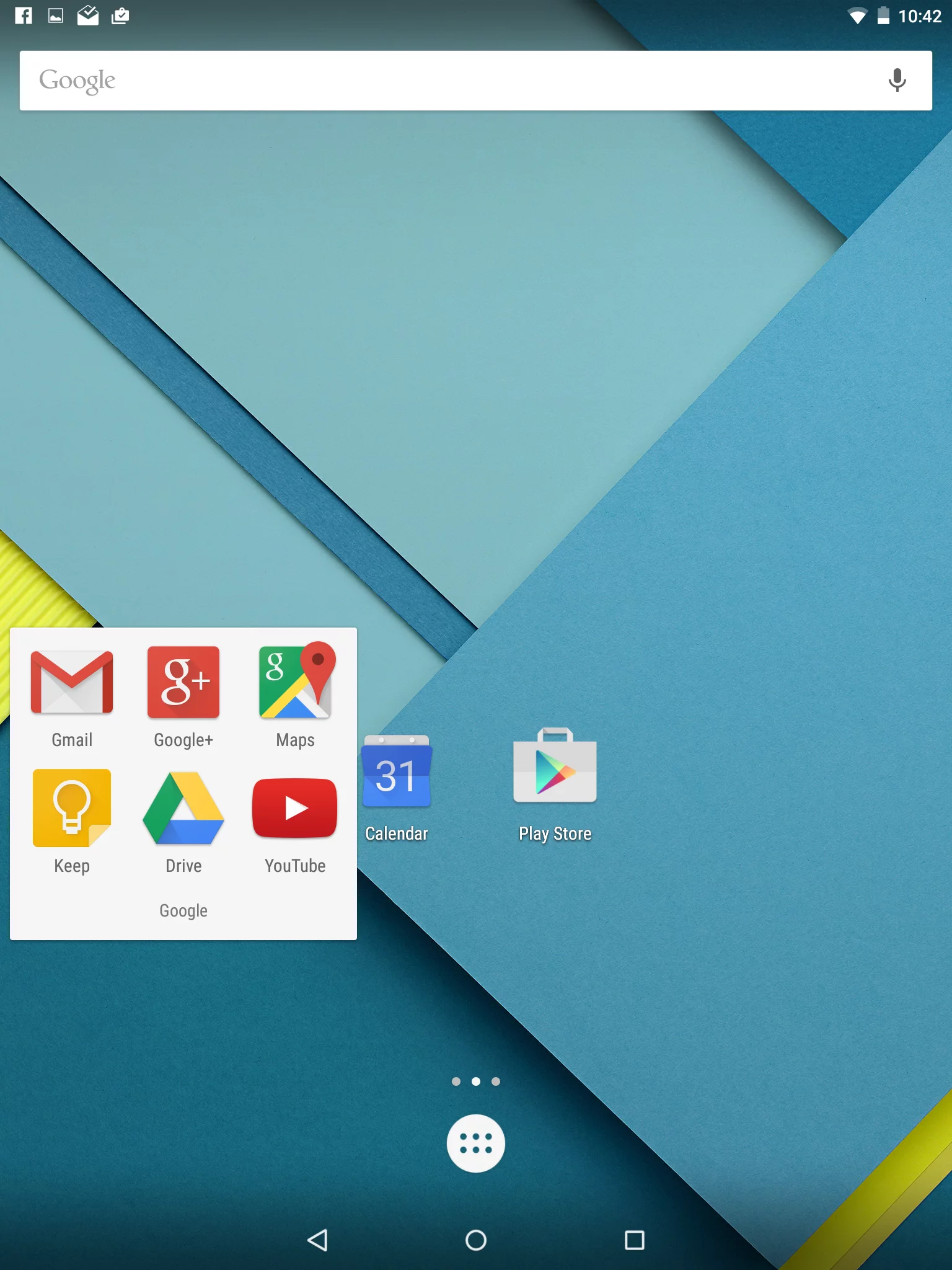This screenshot has width=952, height=1270.
Task: Tap the battery status icon
Action: click(x=884, y=16)
